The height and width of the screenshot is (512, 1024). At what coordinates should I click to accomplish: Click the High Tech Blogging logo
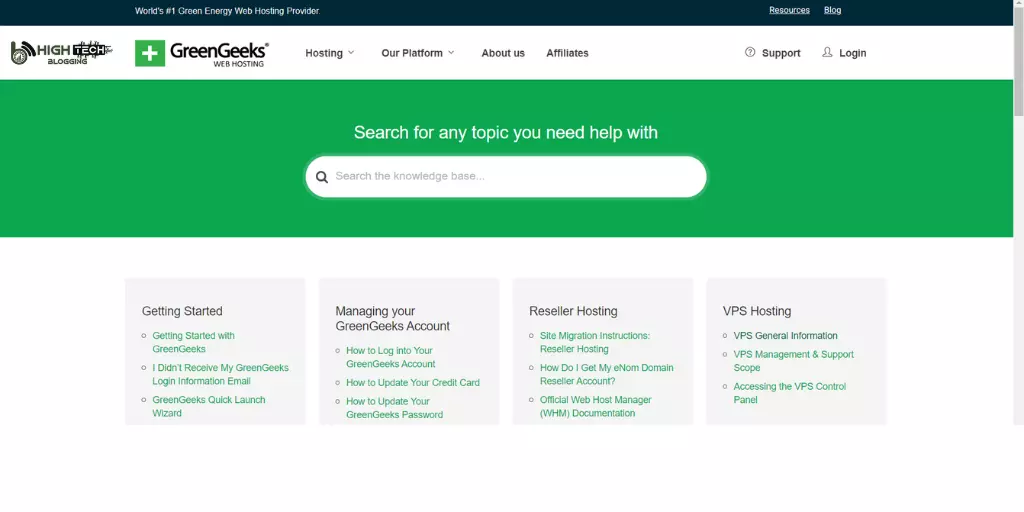61,52
